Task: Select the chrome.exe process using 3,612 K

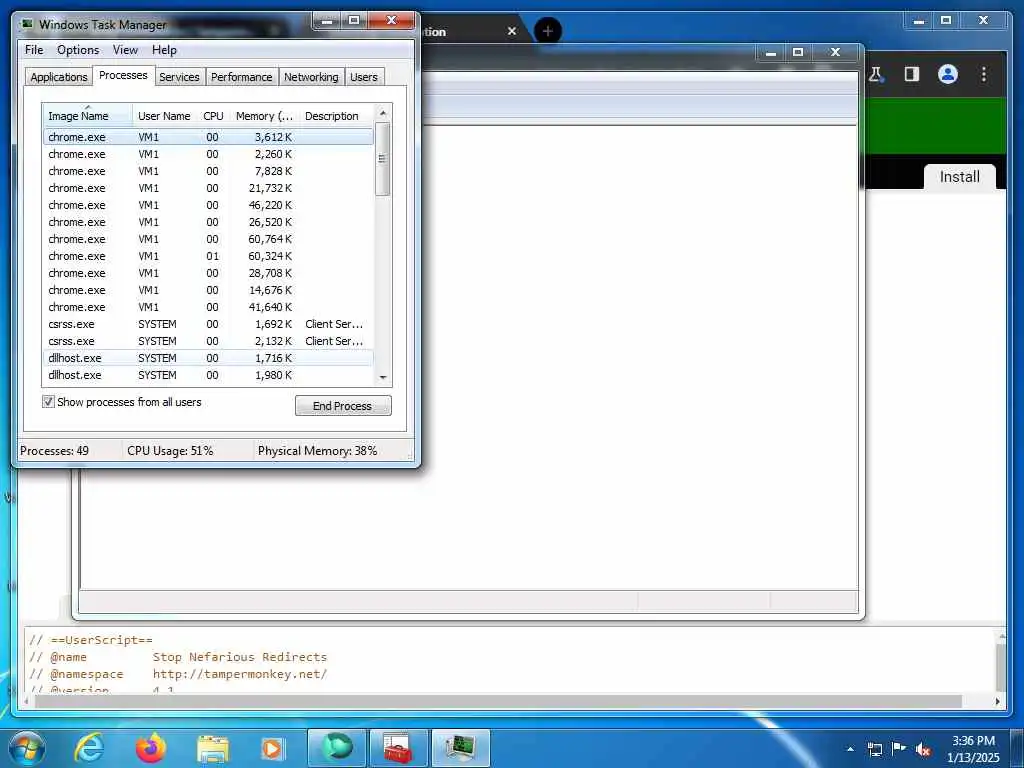Action: [x=208, y=137]
